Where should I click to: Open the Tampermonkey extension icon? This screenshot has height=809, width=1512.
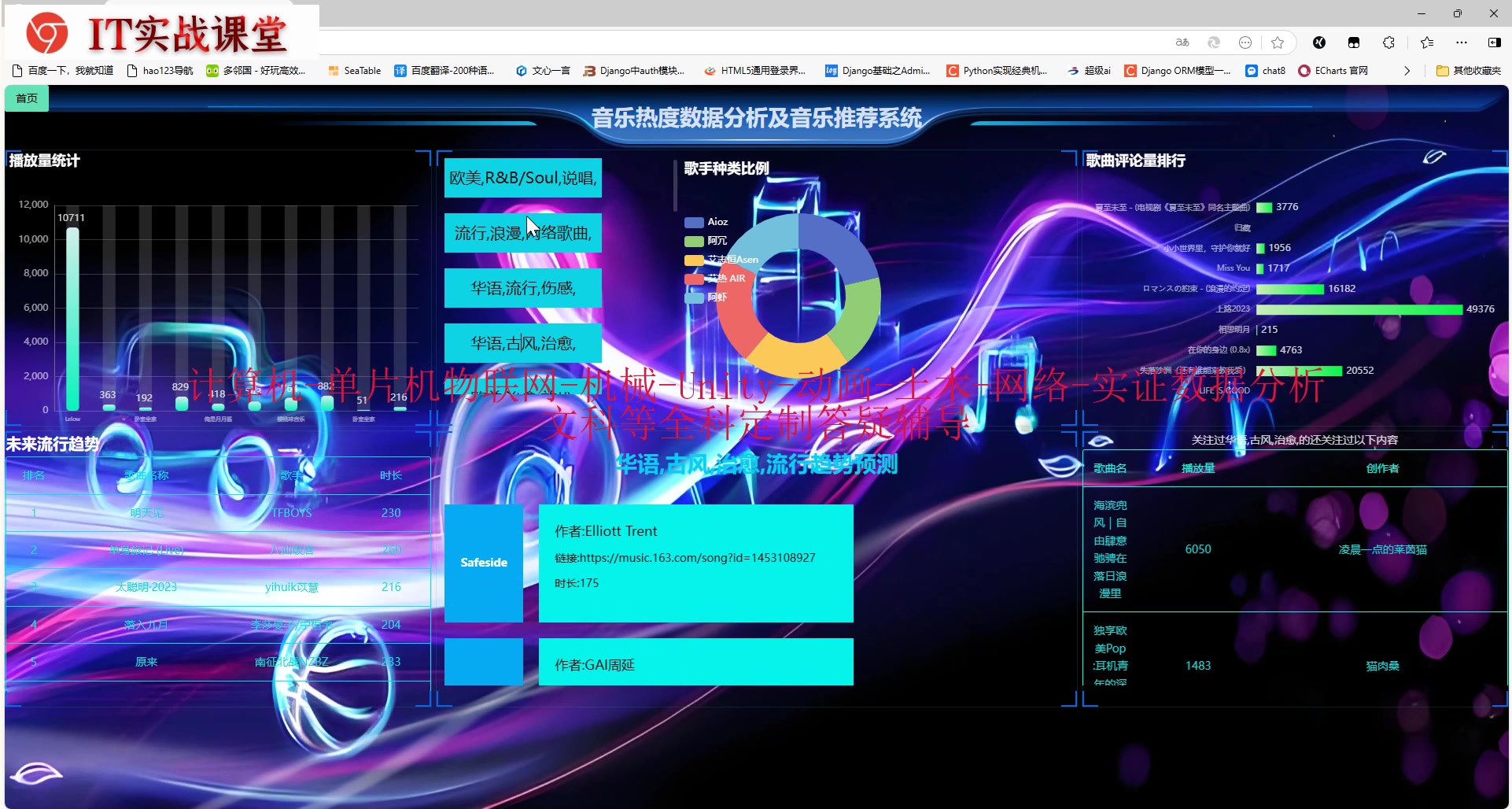pos(1354,42)
